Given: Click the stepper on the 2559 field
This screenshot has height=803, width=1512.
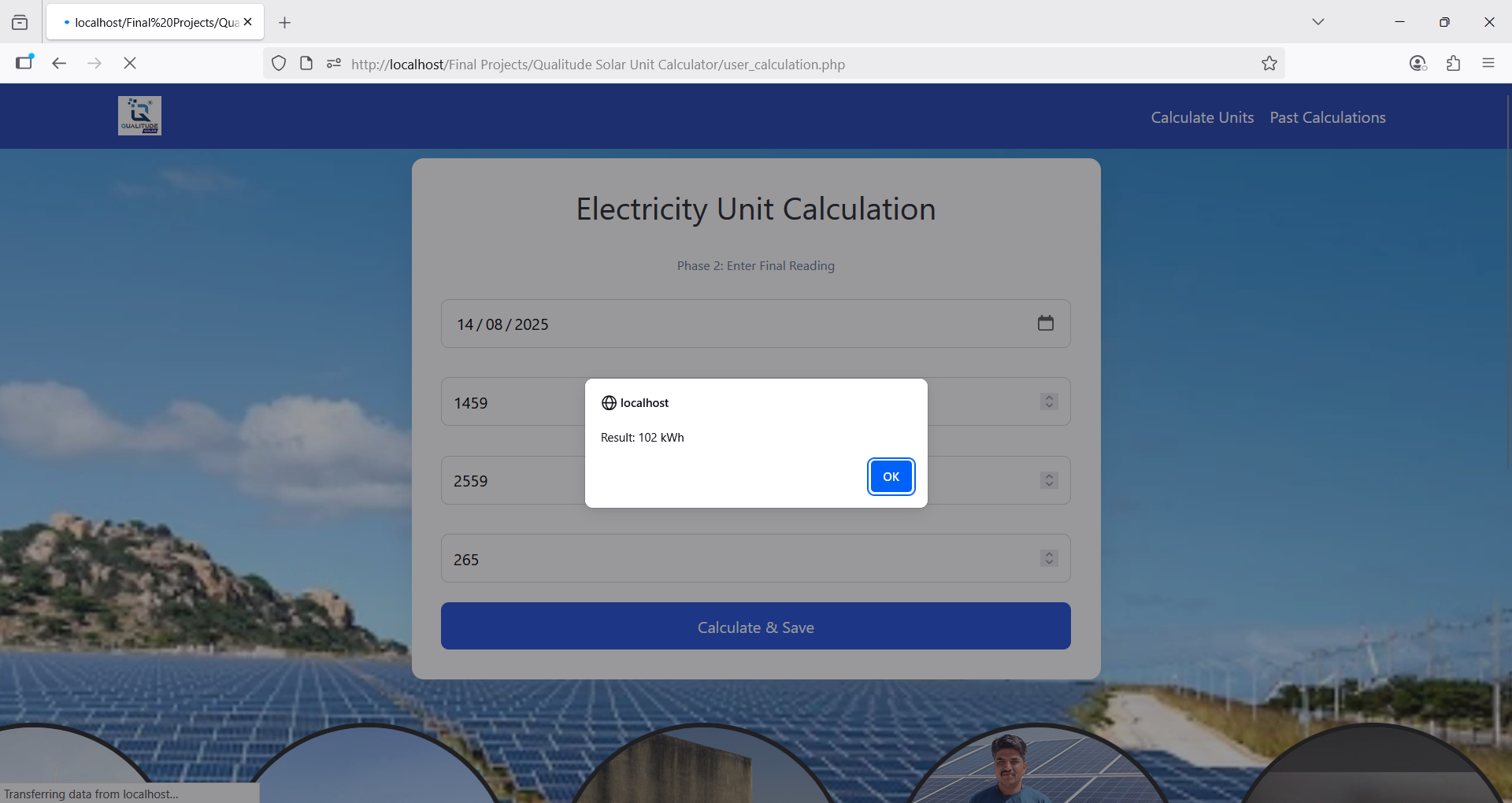Looking at the screenshot, I should (1049, 480).
